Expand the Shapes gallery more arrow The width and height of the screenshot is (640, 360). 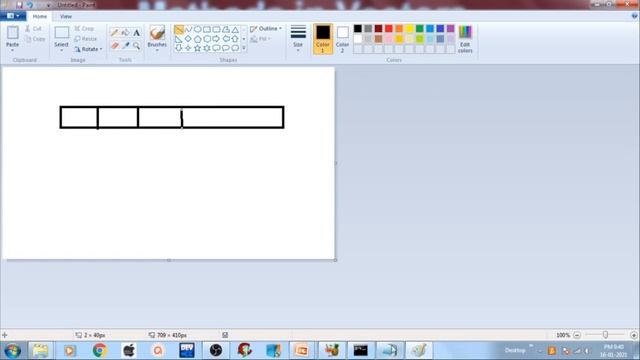[x=244, y=48]
